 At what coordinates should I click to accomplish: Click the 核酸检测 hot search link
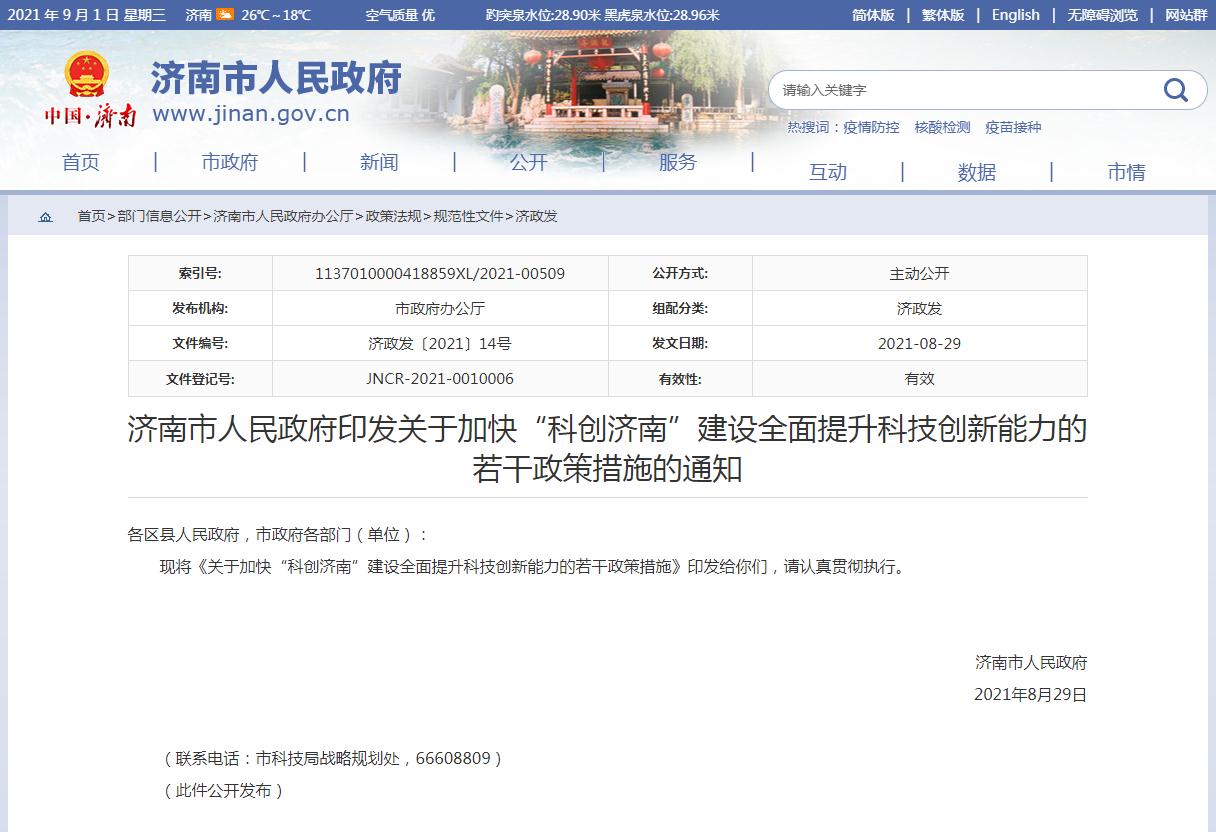(x=942, y=127)
